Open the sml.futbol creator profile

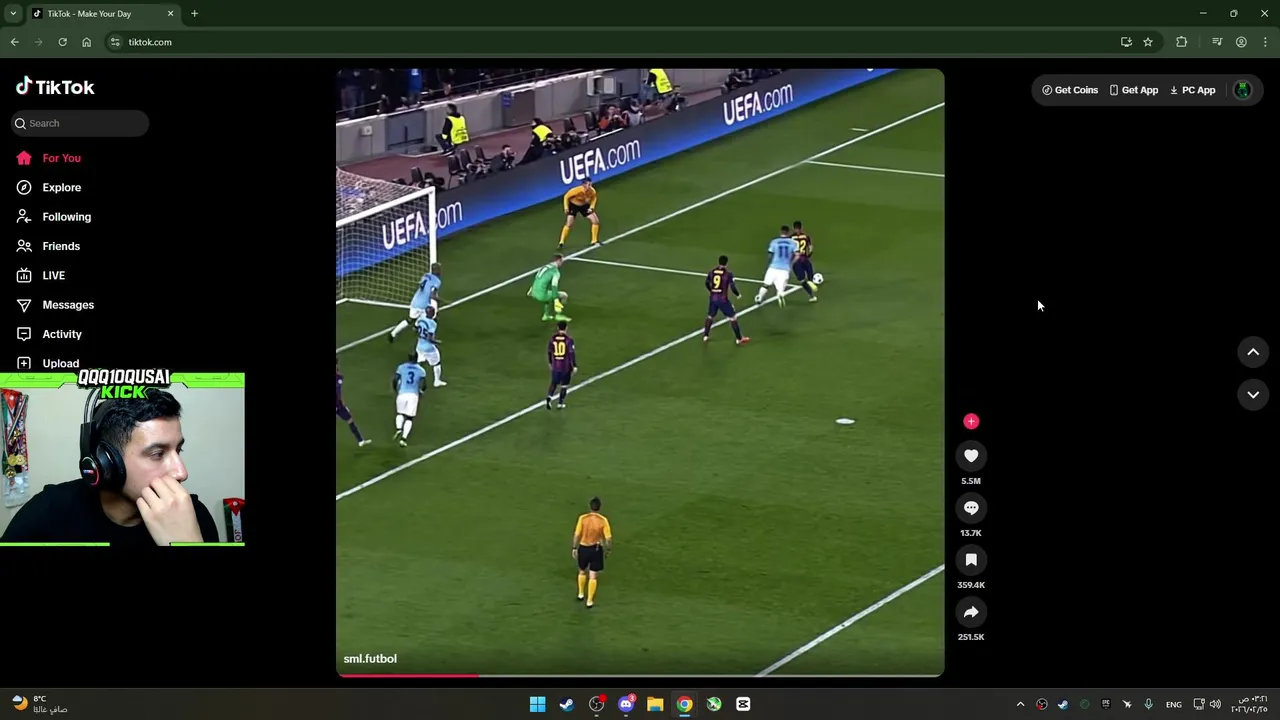coord(370,659)
